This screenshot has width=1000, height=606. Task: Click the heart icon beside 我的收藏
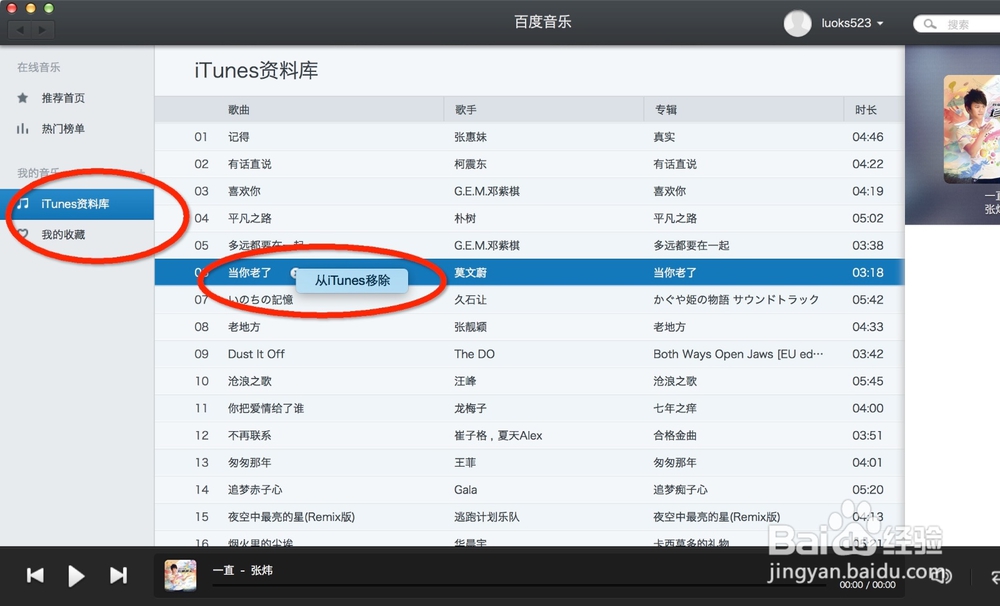pyautogui.click(x=23, y=234)
